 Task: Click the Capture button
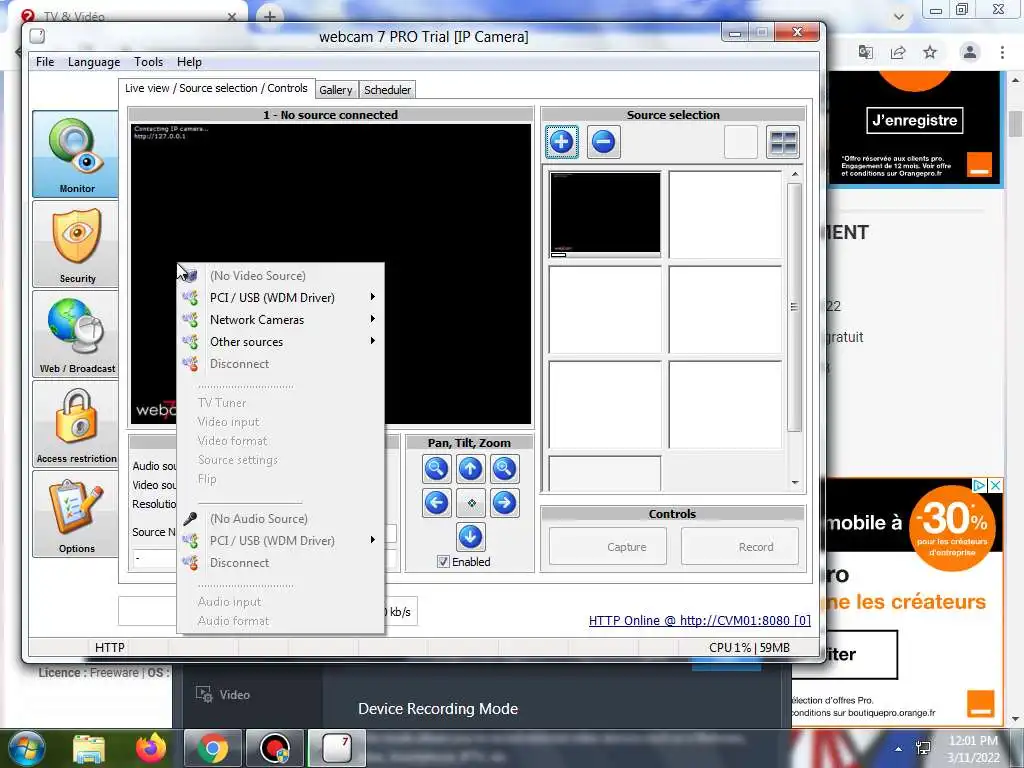click(608, 547)
